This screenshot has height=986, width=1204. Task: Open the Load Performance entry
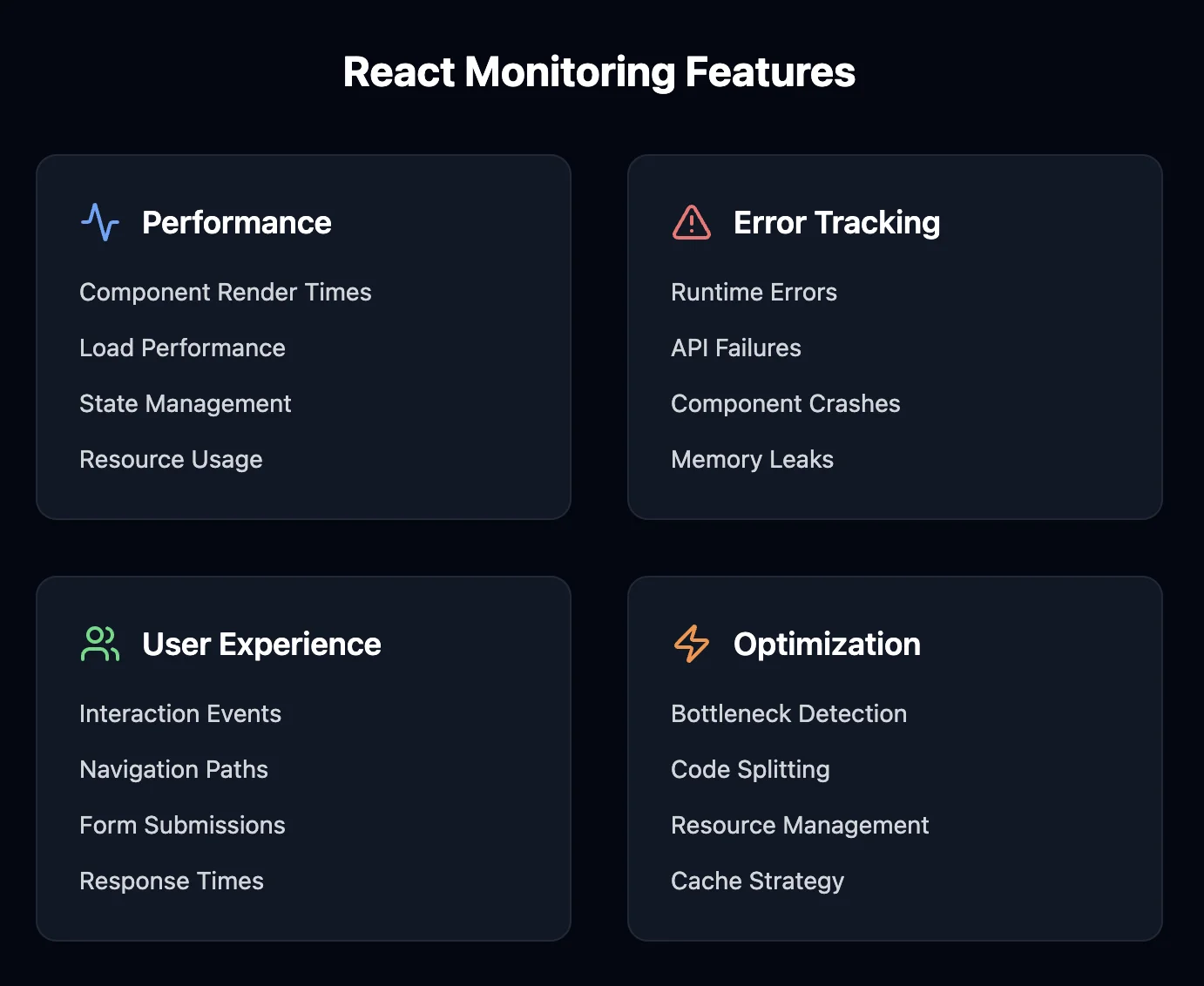click(x=182, y=348)
